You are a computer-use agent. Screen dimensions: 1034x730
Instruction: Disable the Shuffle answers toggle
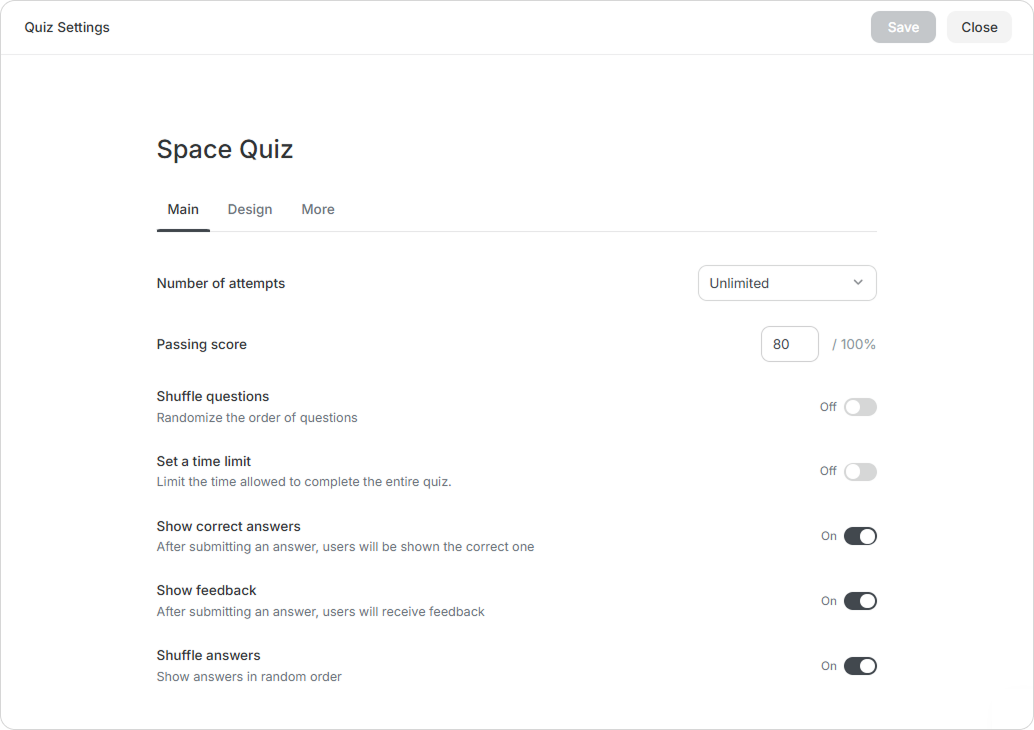point(860,666)
